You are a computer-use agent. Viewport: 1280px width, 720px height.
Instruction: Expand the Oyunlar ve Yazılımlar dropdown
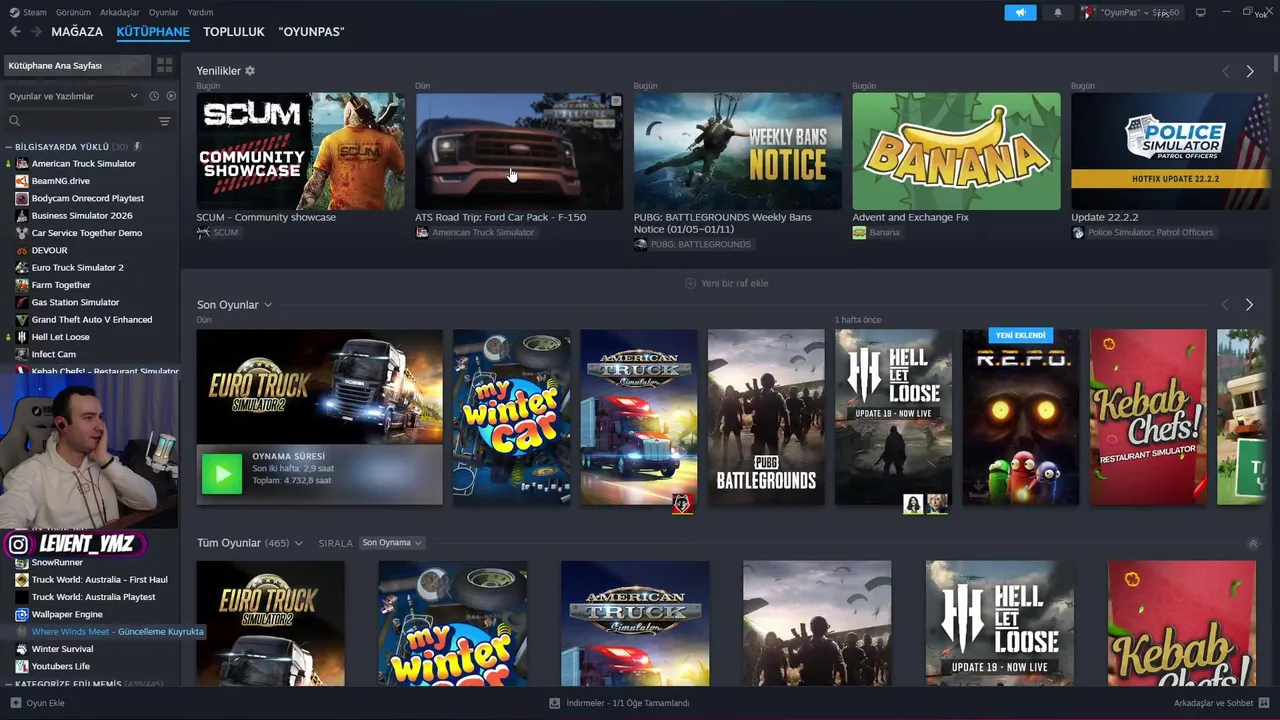[x=72, y=96]
